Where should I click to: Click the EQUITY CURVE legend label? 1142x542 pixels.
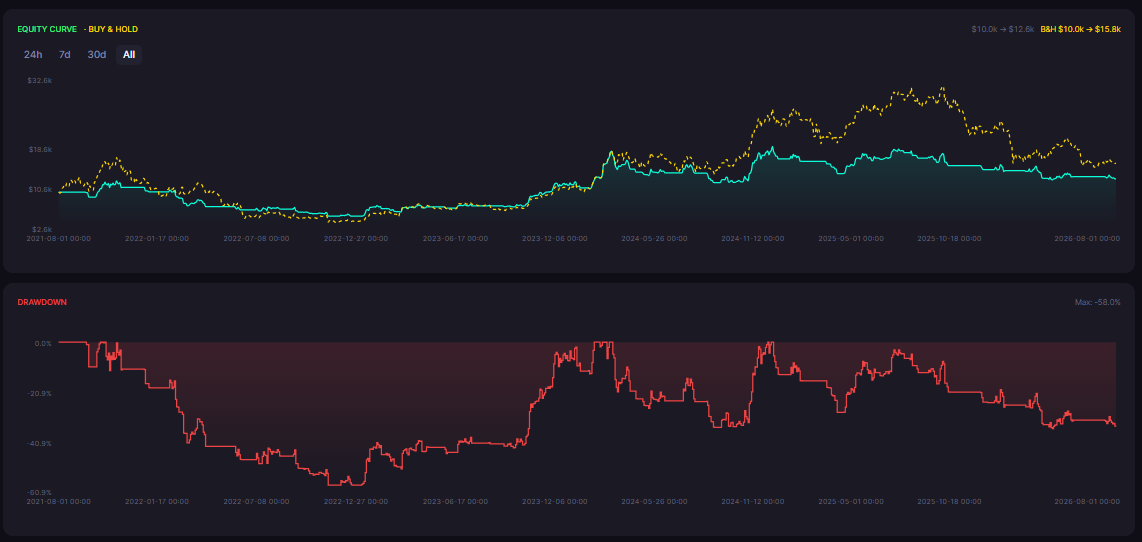[x=47, y=29]
